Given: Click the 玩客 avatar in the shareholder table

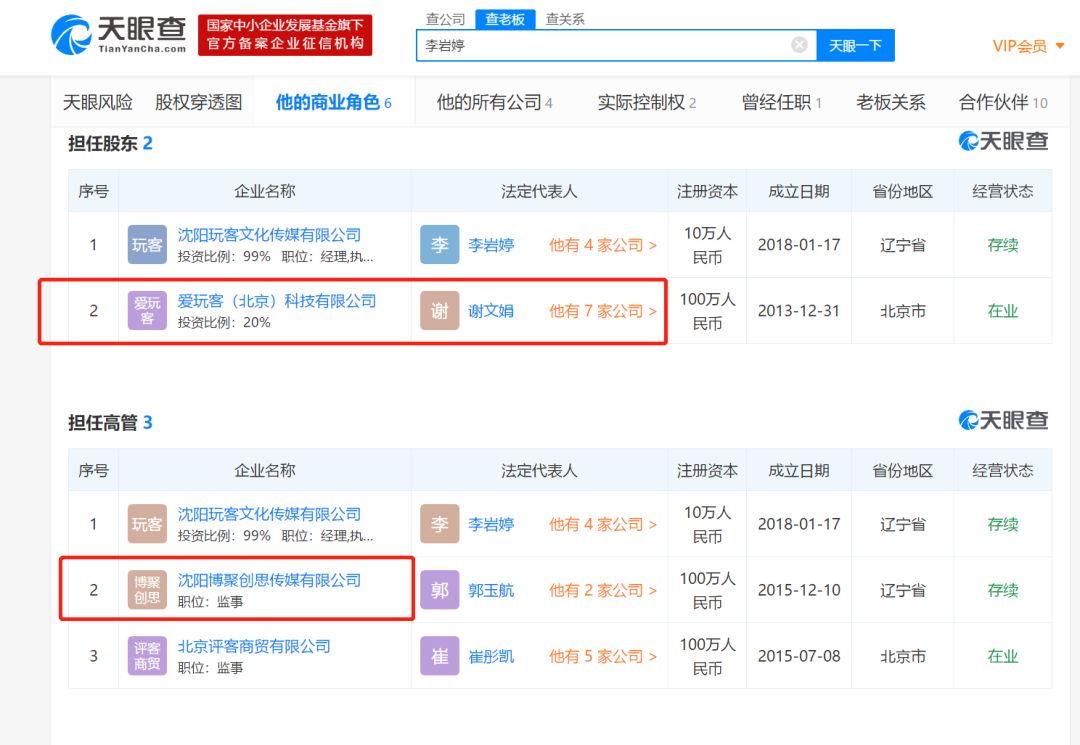Looking at the screenshot, I should [147, 245].
